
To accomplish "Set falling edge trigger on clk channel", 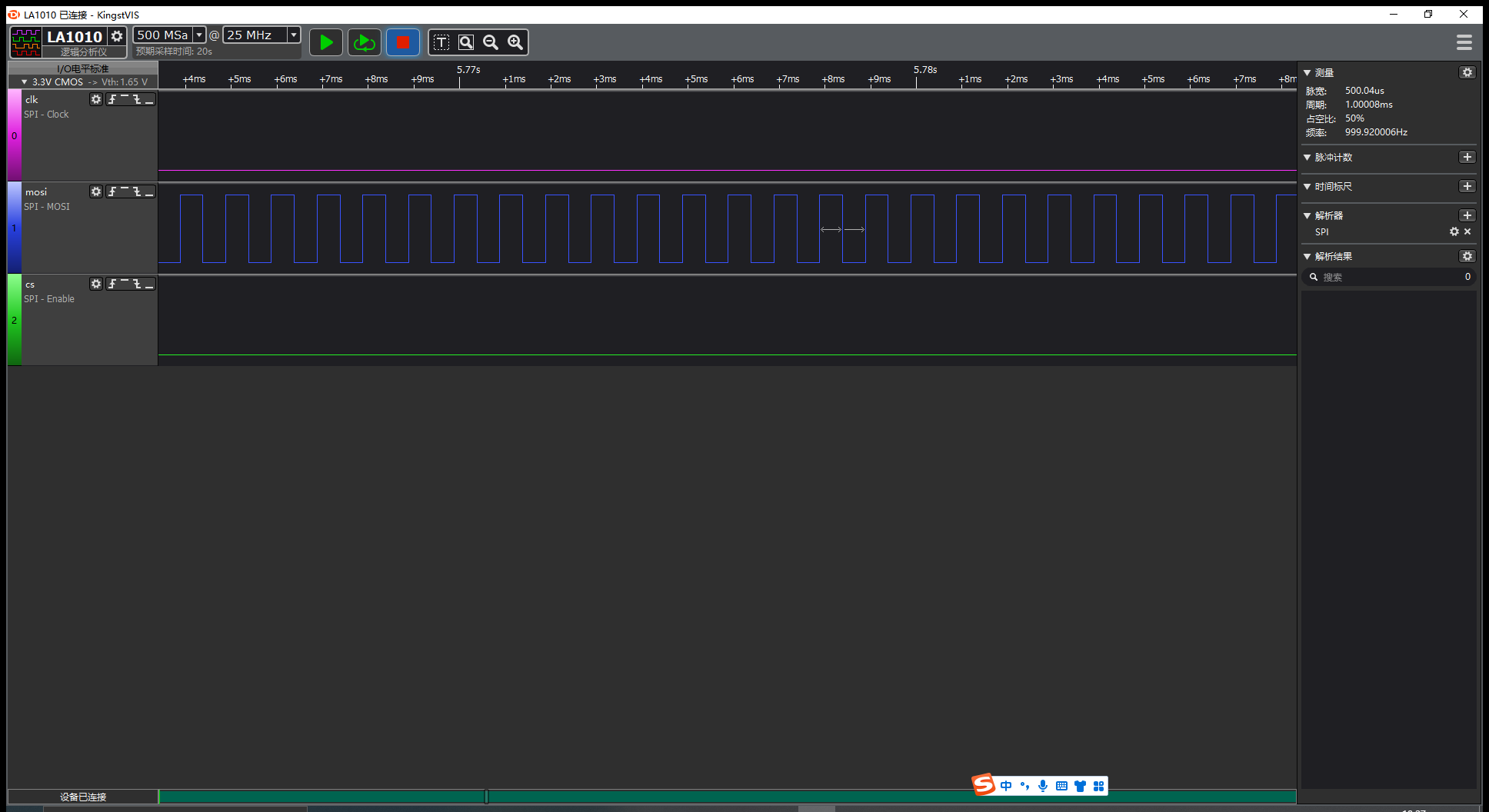I will [137, 99].
